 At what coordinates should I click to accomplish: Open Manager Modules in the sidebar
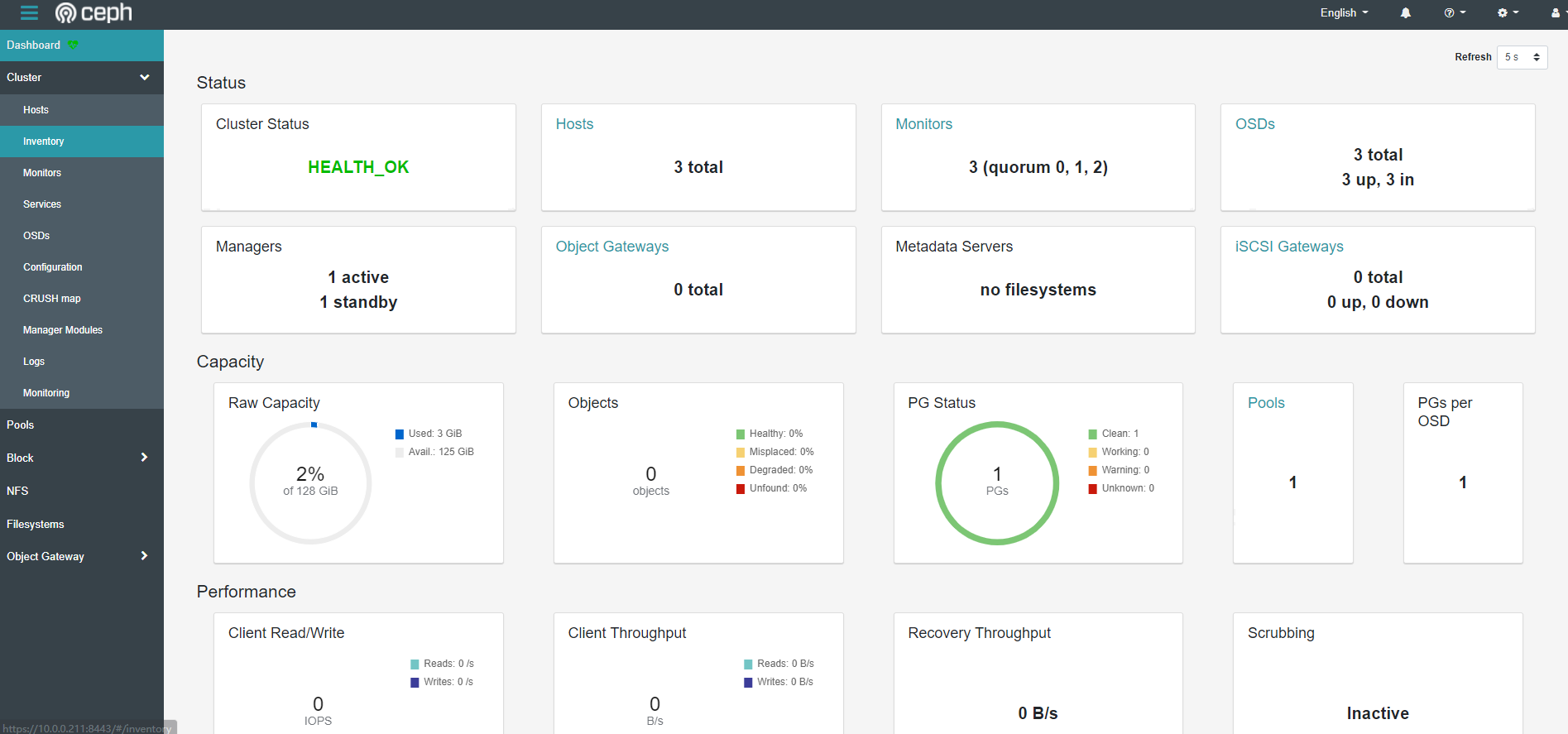(x=82, y=330)
